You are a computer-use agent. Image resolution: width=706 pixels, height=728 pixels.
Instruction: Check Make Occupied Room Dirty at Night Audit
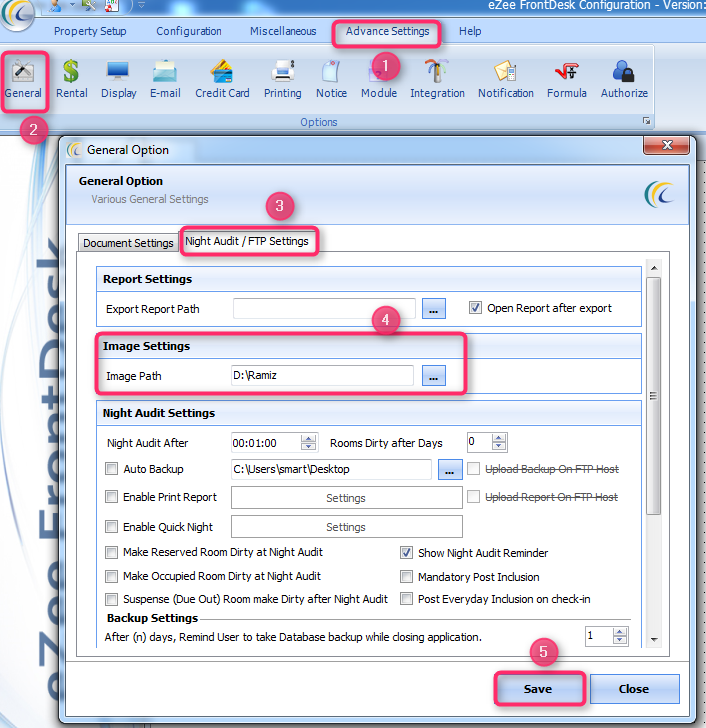[x=111, y=576]
